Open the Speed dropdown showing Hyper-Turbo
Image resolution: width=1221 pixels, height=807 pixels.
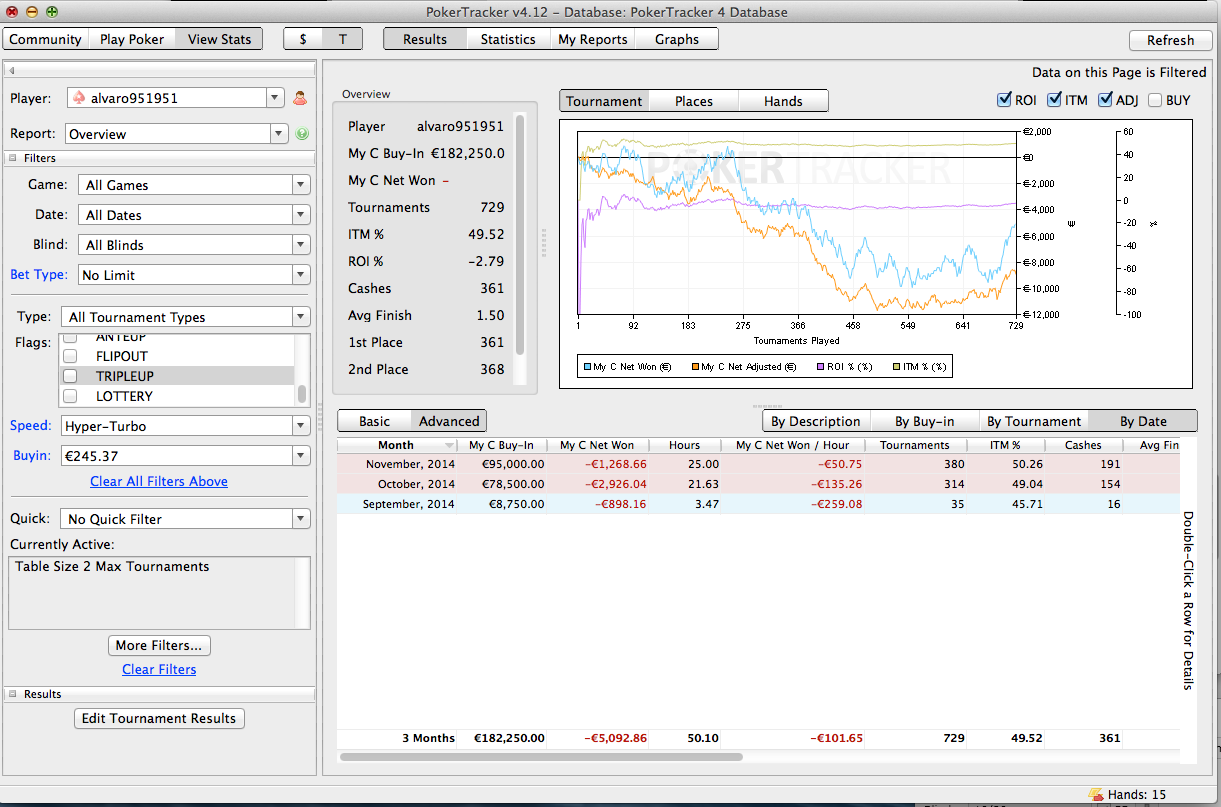tap(301, 426)
